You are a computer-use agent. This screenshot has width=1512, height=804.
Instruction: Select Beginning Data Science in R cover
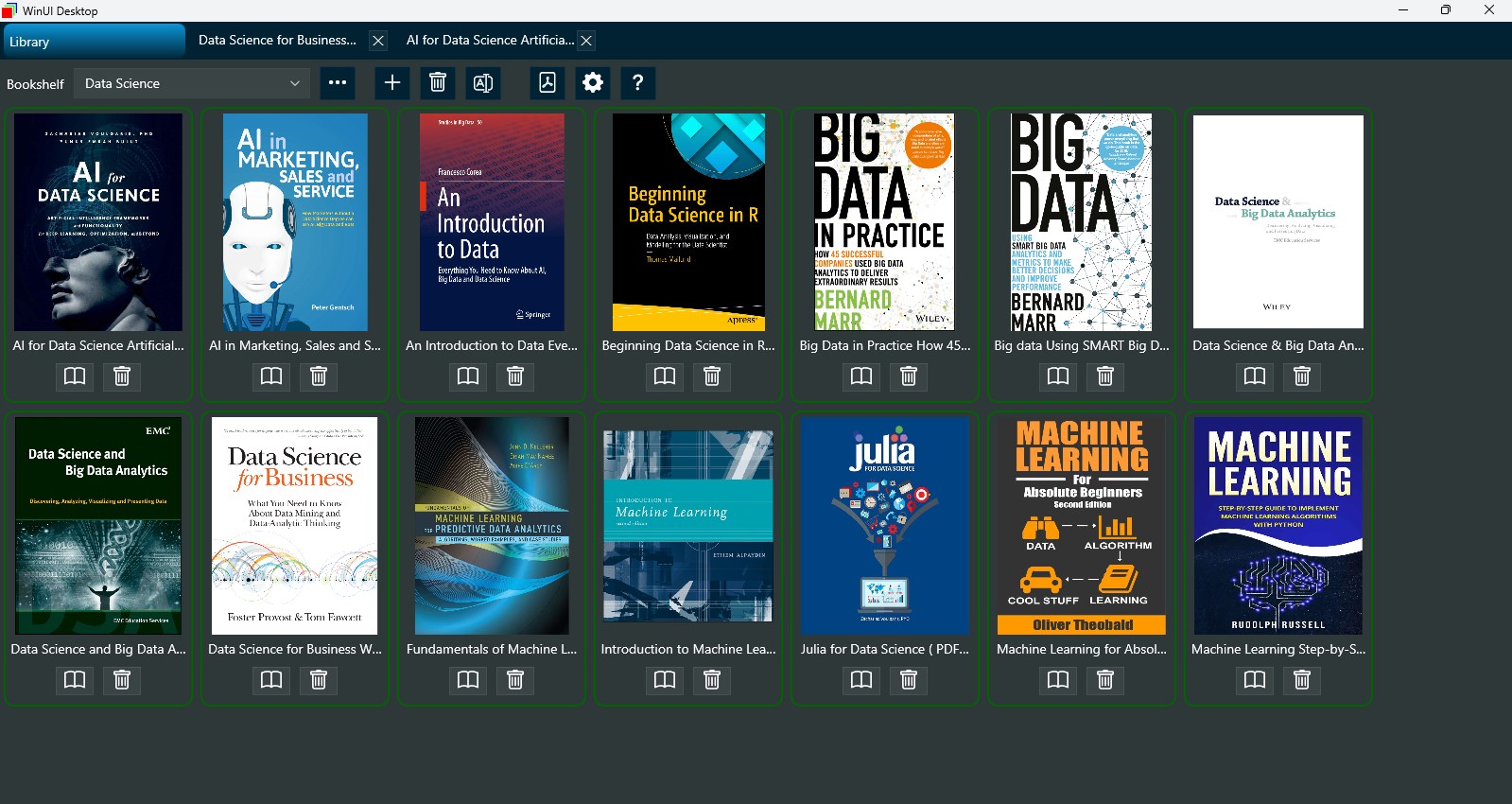[688, 222]
